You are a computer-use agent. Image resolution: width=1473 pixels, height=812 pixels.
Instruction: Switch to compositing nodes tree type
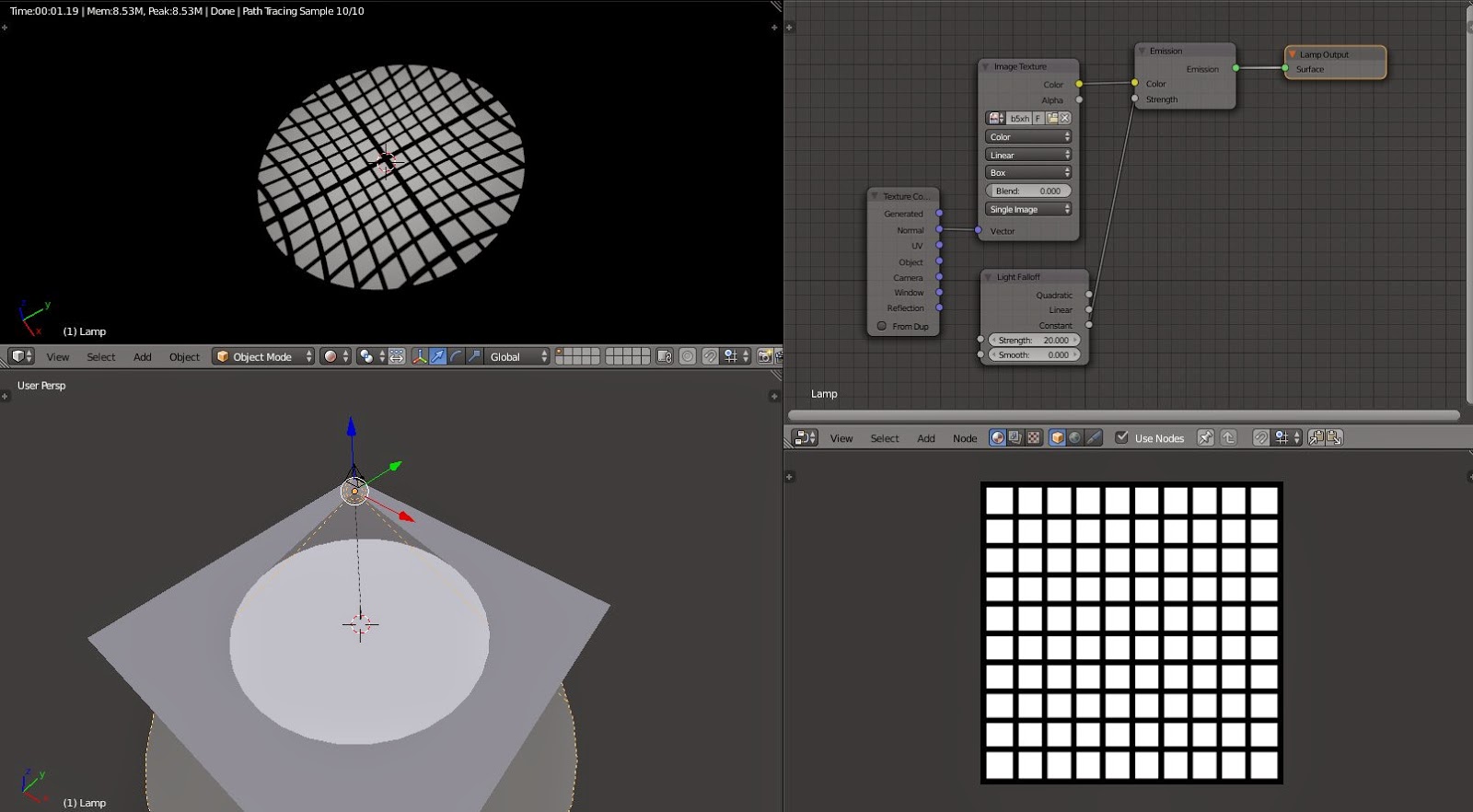point(1015,437)
